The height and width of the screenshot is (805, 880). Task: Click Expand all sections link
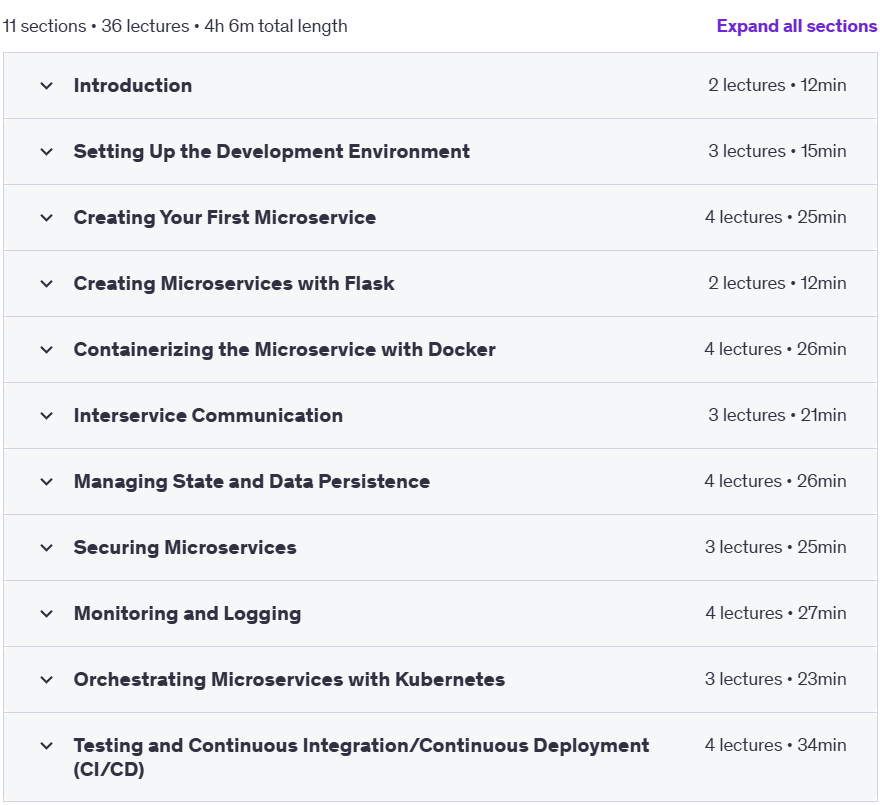tap(796, 26)
